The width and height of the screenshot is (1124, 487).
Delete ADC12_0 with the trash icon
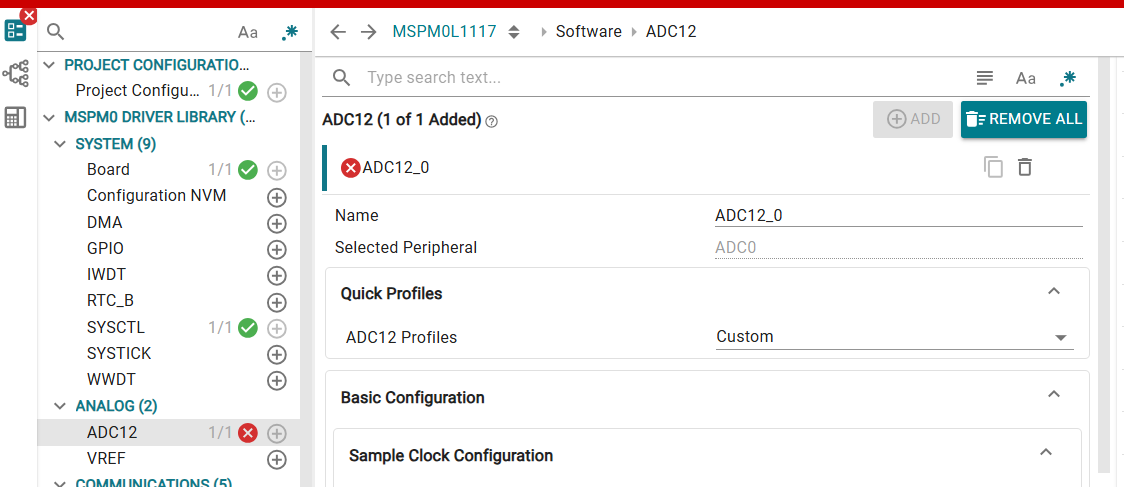click(x=1025, y=167)
